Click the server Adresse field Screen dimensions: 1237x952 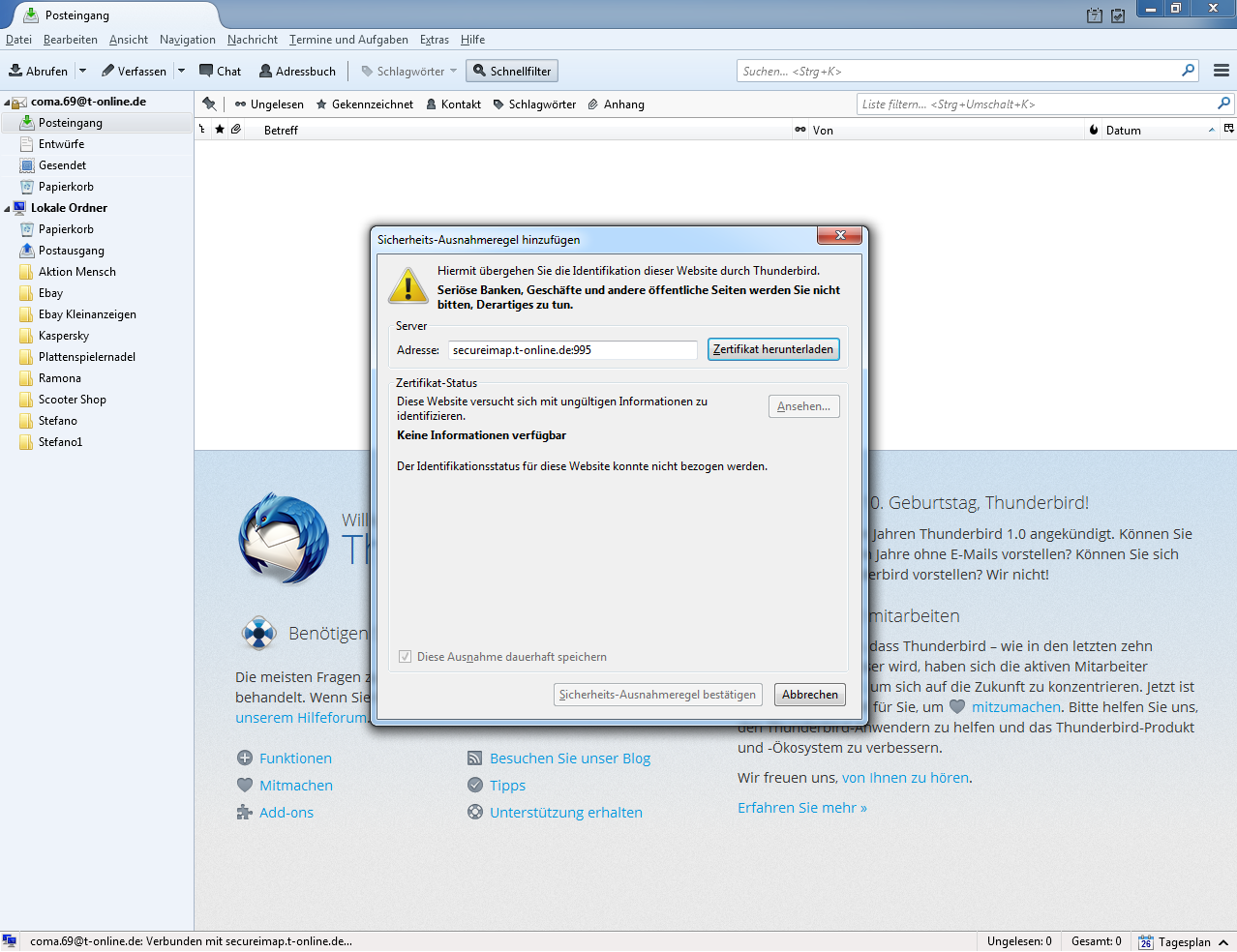[573, 350]
